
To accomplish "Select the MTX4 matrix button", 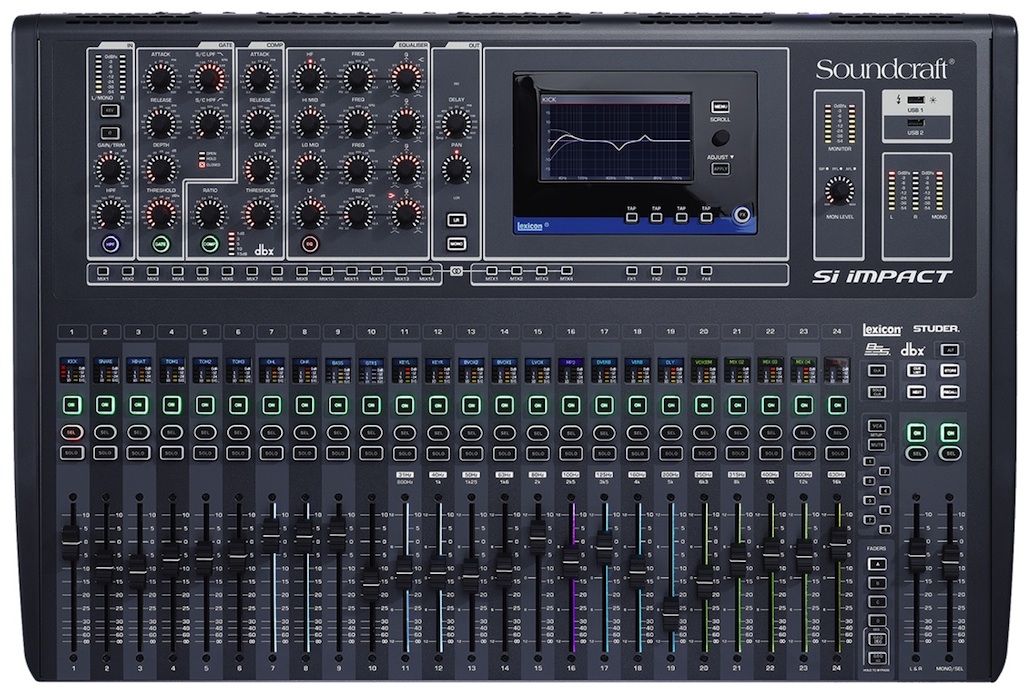I will tap(566, 271).
